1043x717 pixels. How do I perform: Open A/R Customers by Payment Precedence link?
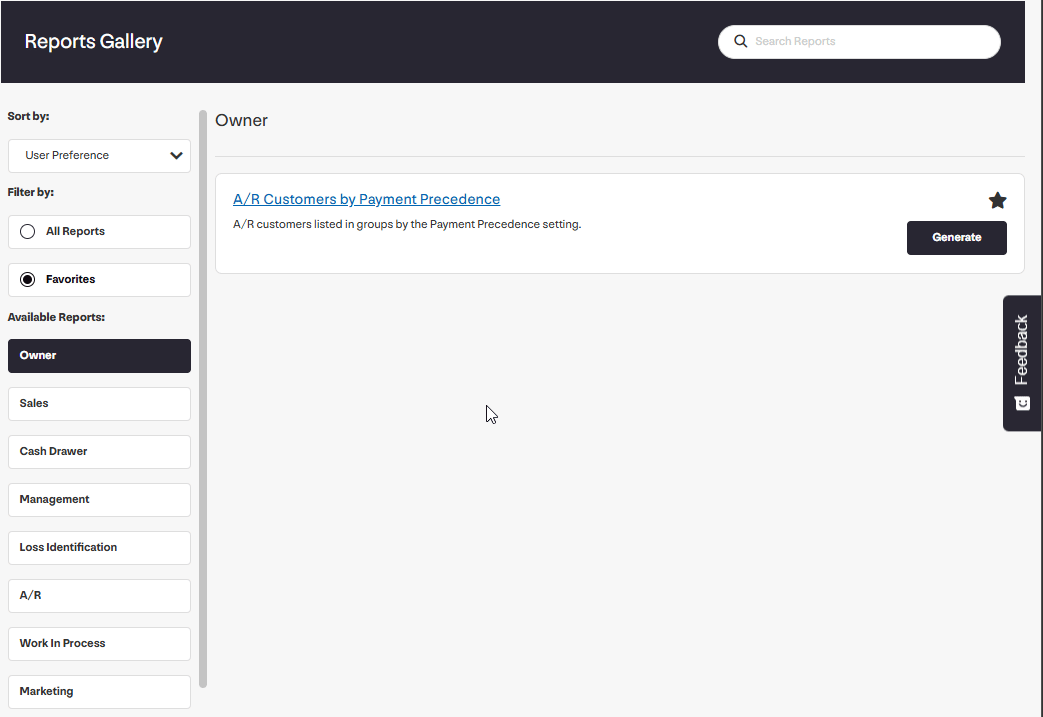pyautogui.click(x=366, y=199)
